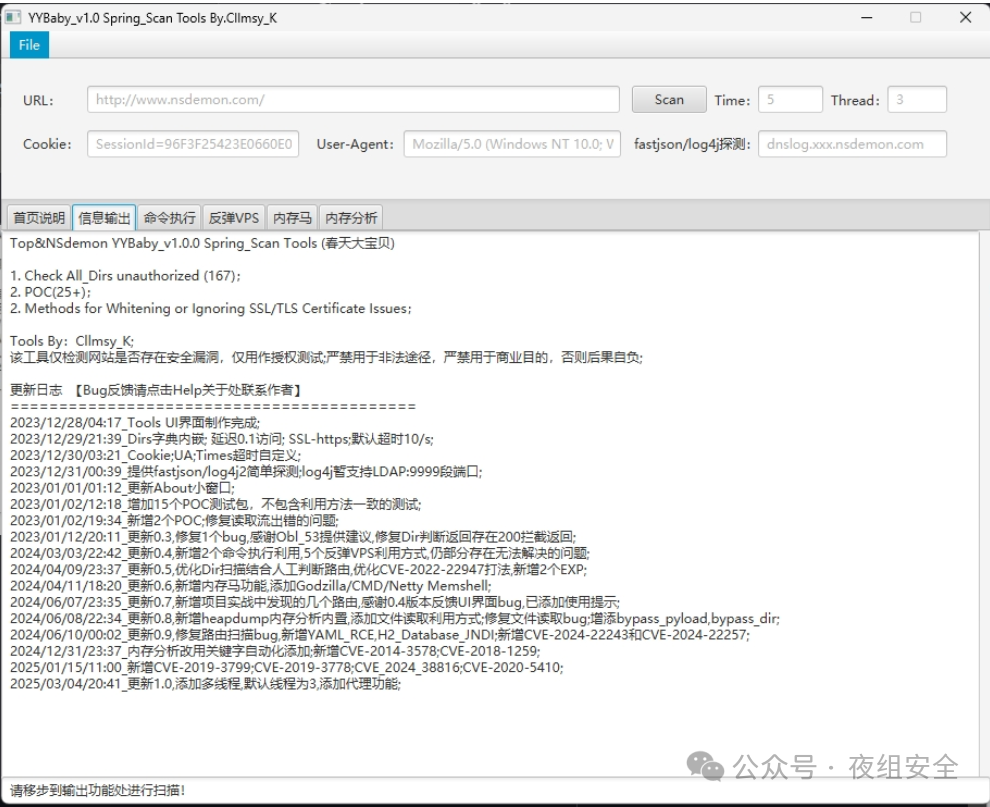Click the log entry 2023/12/28/04:17
The width and height of the screenshot is (990, 807).
(135, 422)
